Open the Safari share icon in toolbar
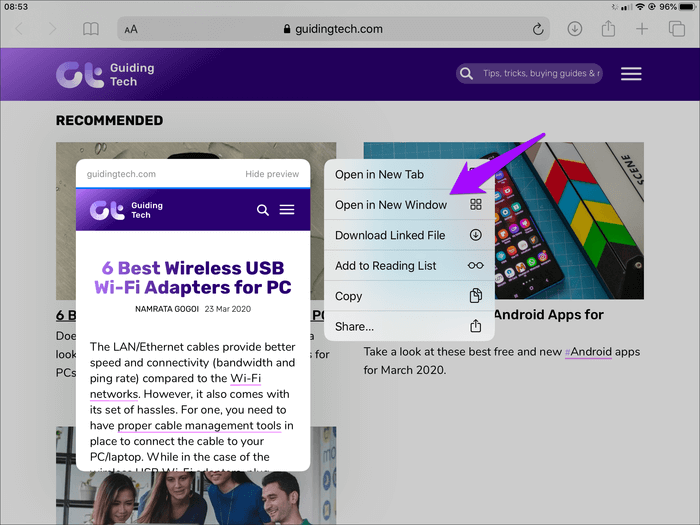Viewport: 700px width, 525px height. pyautogui.click(x=608, y=29)
